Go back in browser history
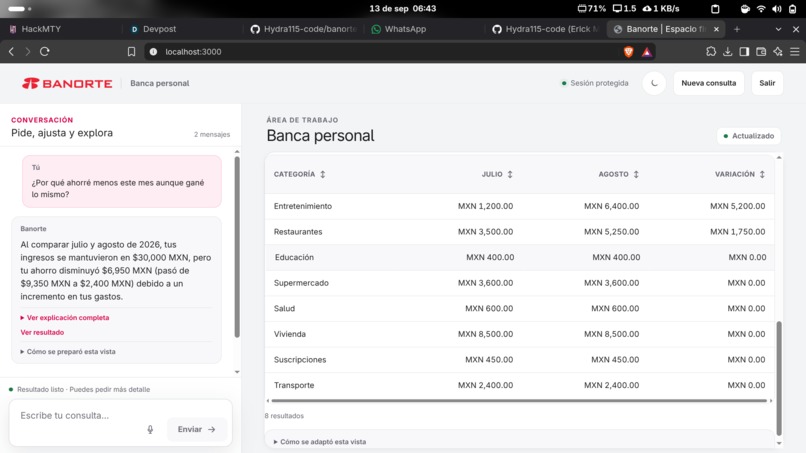This screenshot has width=806, height=453. 11,51
